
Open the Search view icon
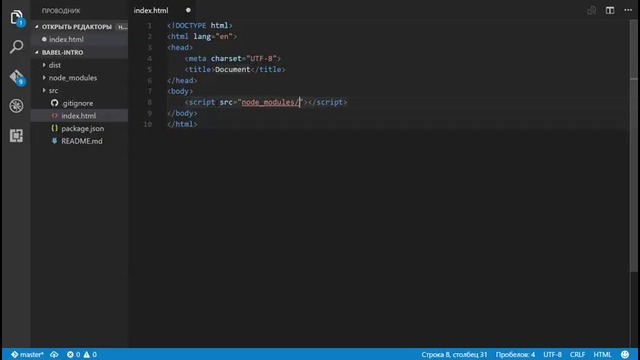16,47
